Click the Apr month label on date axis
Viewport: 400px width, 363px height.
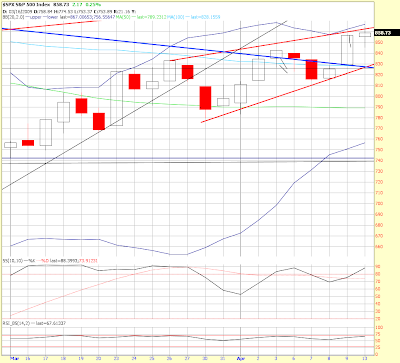241,359
